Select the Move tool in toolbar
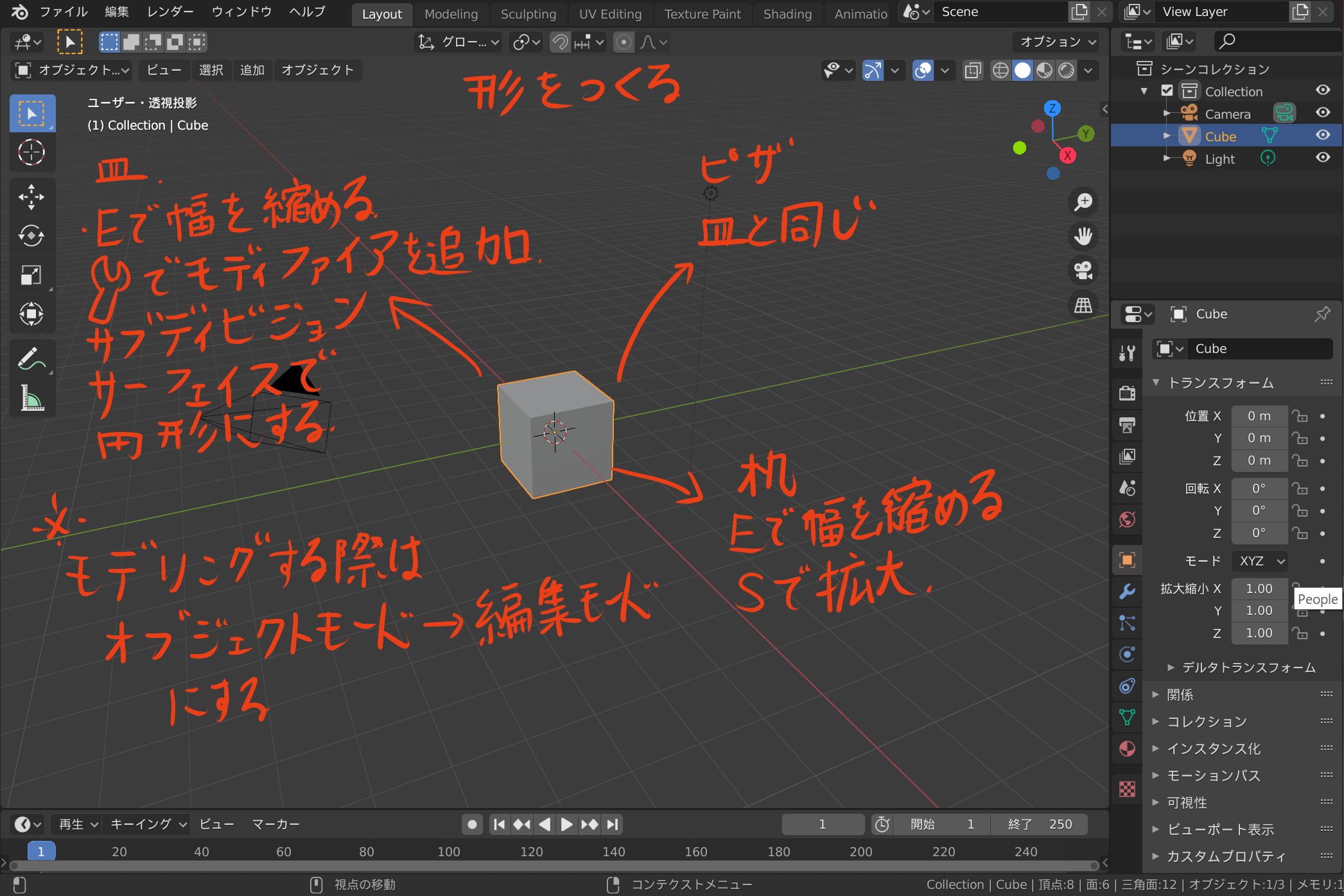The height and width of the screenshot is (896, 1344). pyautogui.click(x=31, y=197)
